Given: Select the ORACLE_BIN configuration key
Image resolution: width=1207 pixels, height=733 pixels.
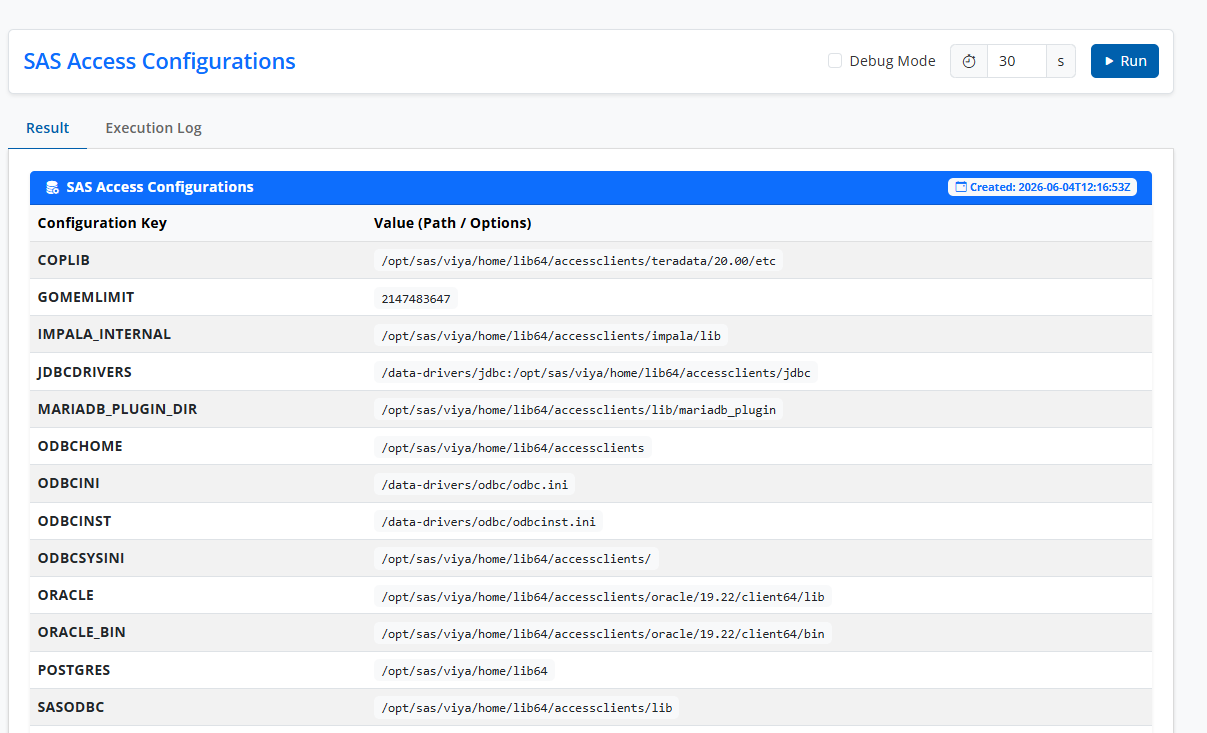Looking at the screenshot, I should coord(82,632).
